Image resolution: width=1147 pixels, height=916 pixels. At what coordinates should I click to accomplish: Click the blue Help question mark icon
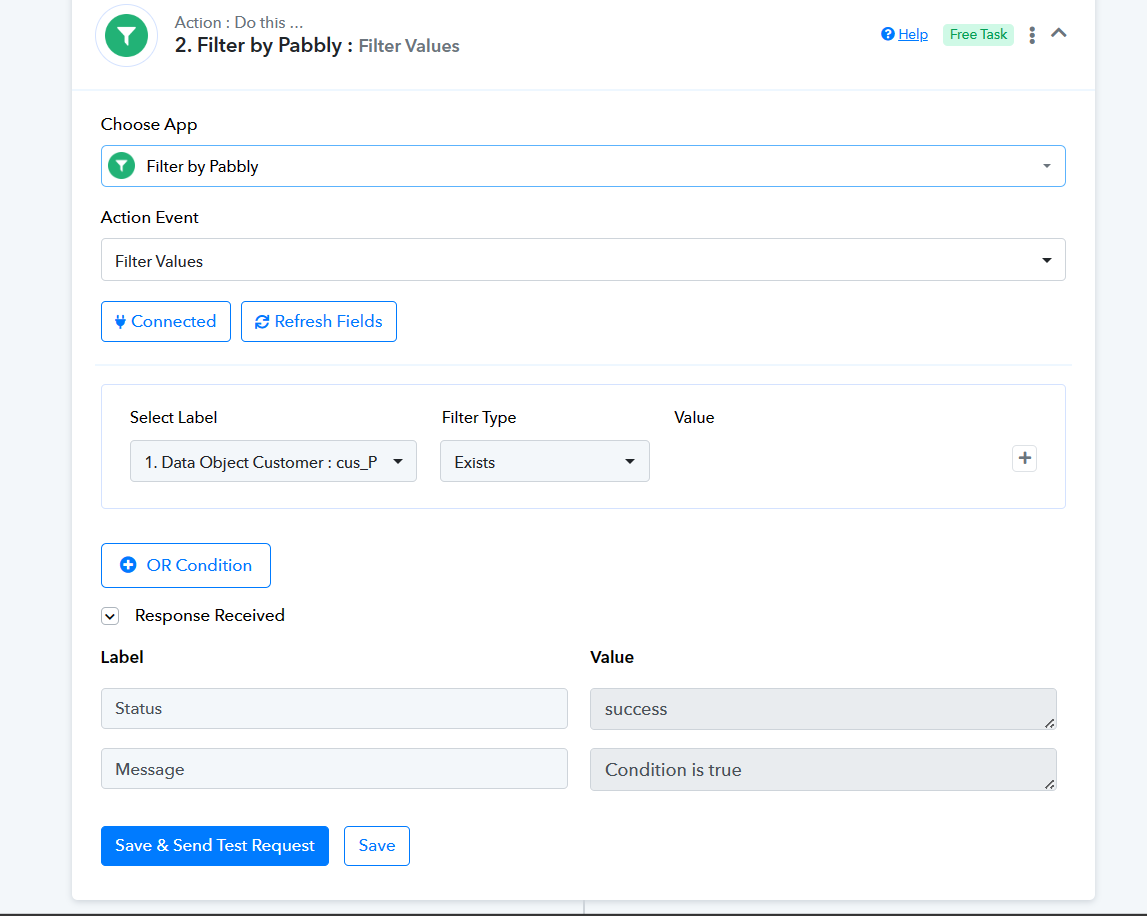(x=887, y=34)
